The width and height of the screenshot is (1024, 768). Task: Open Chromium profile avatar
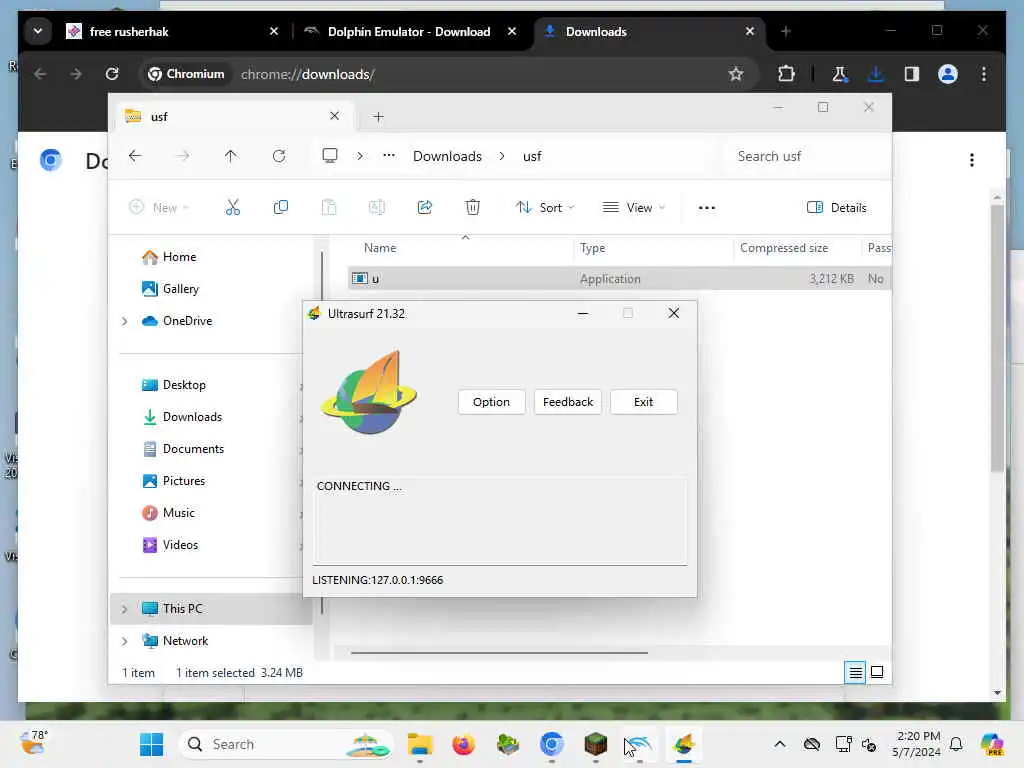pos(948,74)
